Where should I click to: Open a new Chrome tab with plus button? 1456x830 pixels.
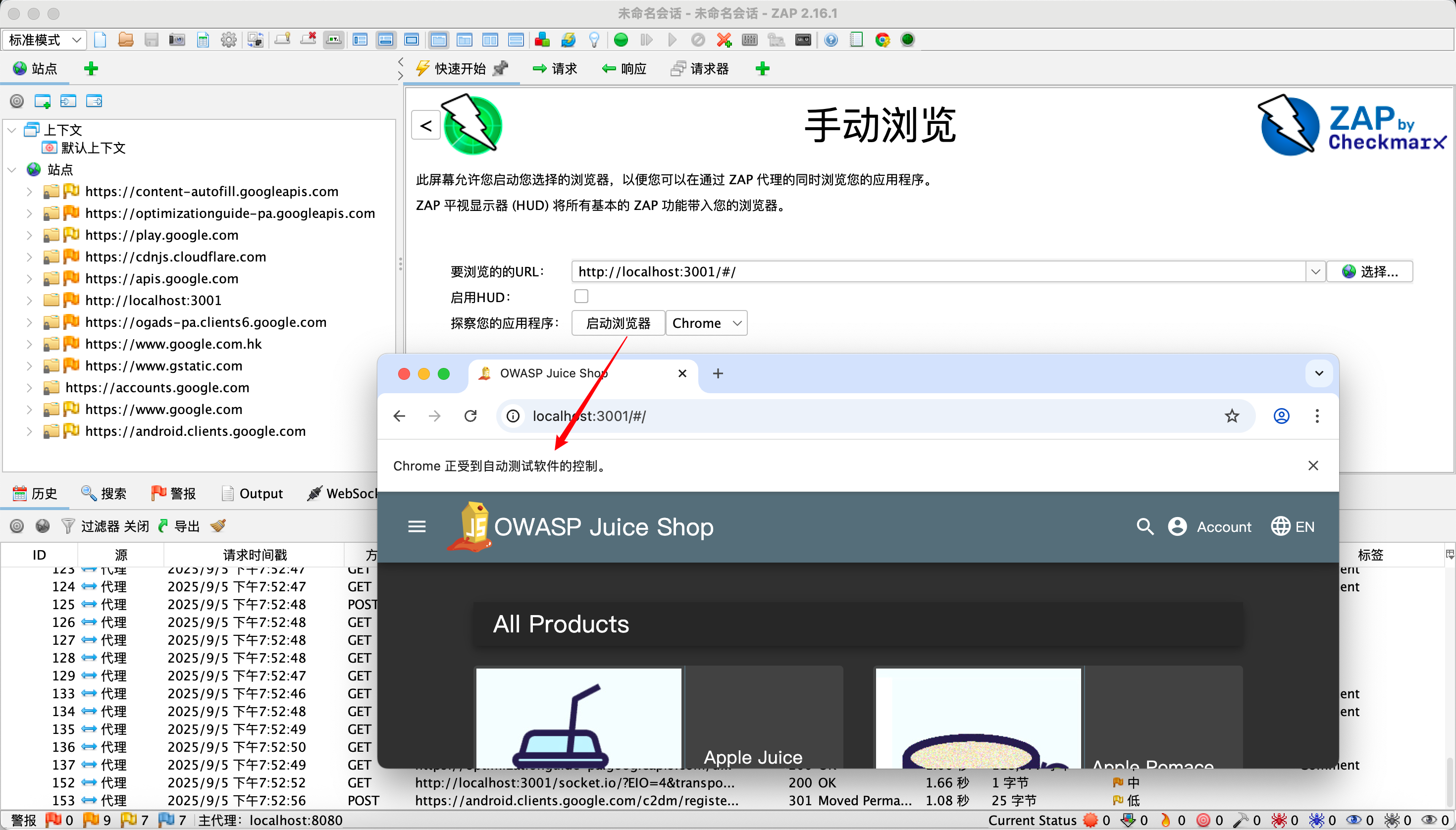(718, 373)
